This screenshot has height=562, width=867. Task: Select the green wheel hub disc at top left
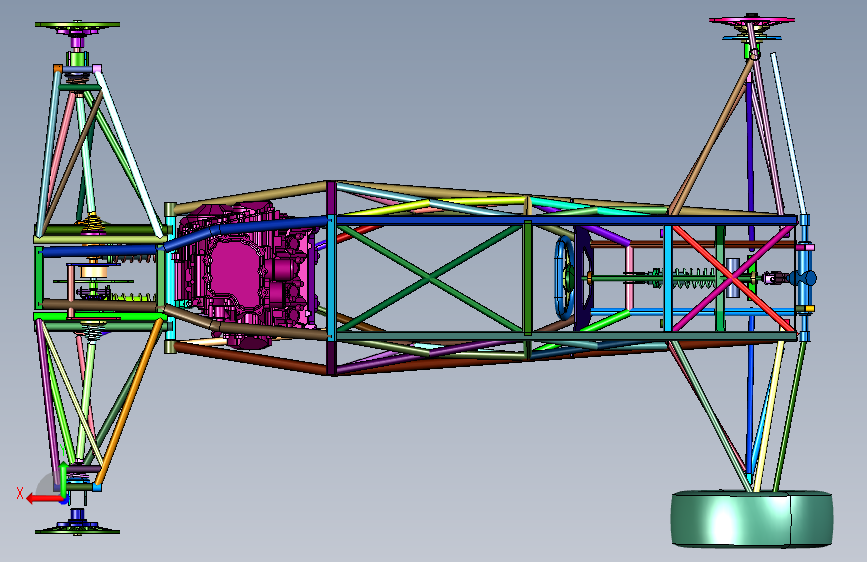[77, 25]
